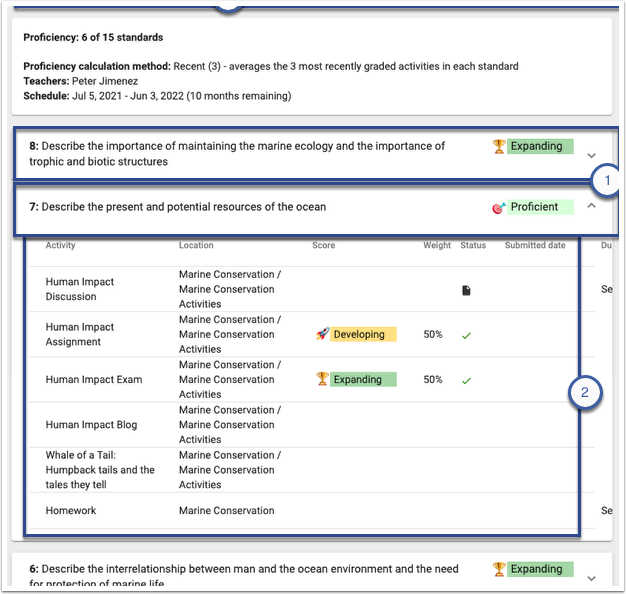Open the Whale of a Tail activity
This screenshot has height=594, width=626.
[x=100, y=470]
